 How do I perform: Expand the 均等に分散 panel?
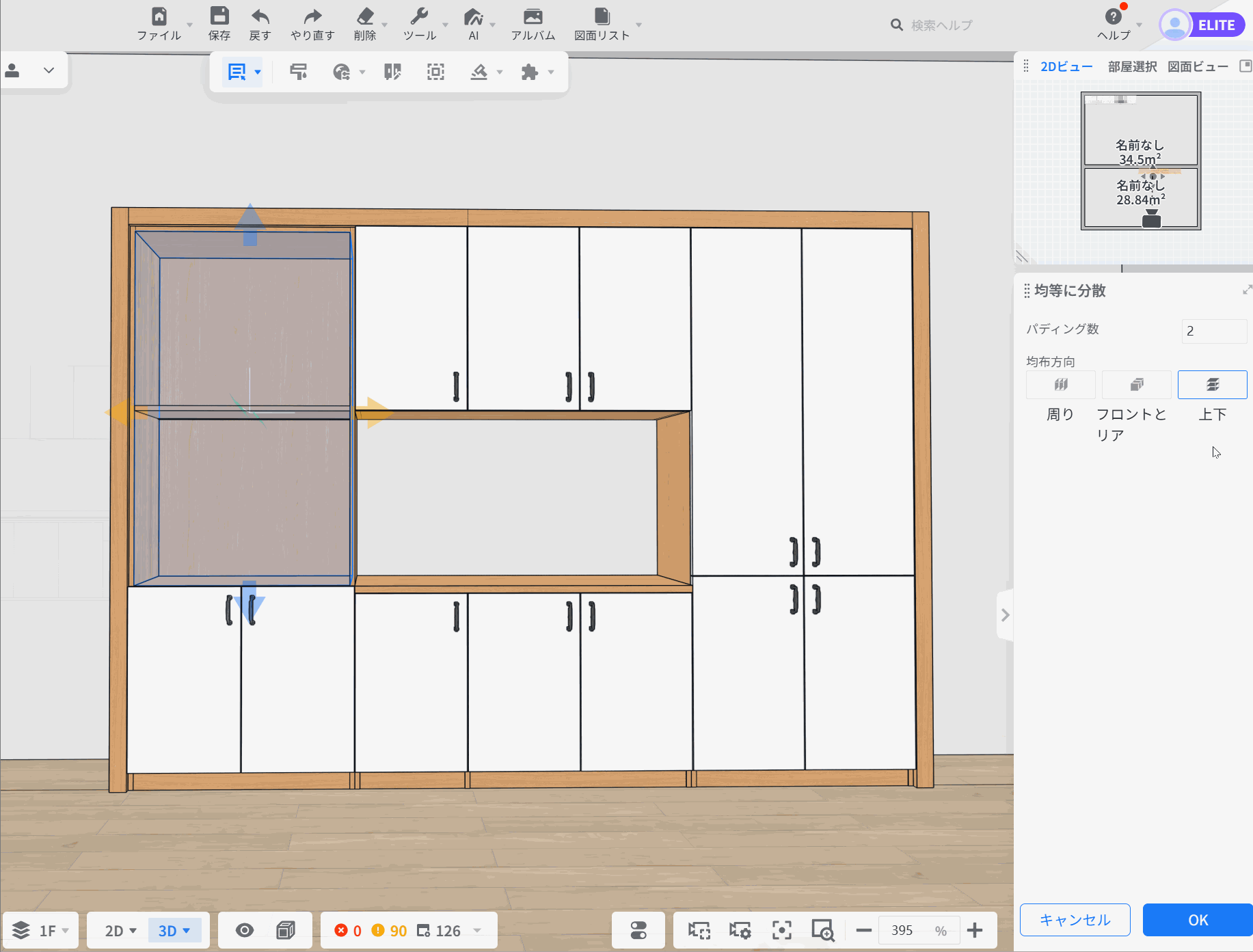pos(1247,290)
